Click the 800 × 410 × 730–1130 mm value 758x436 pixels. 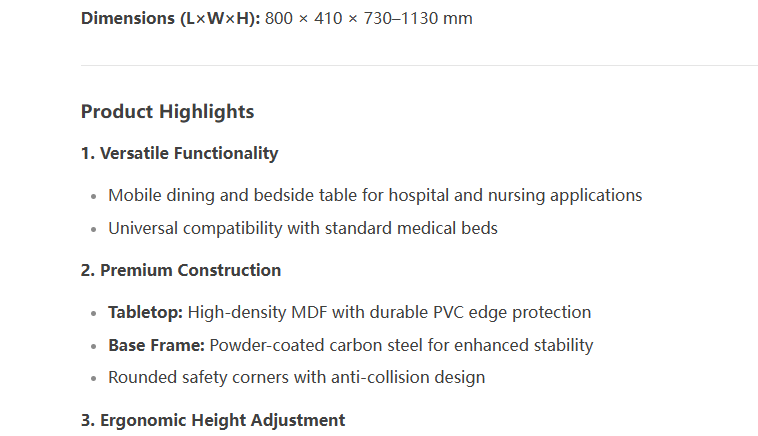tap(368, 18)
